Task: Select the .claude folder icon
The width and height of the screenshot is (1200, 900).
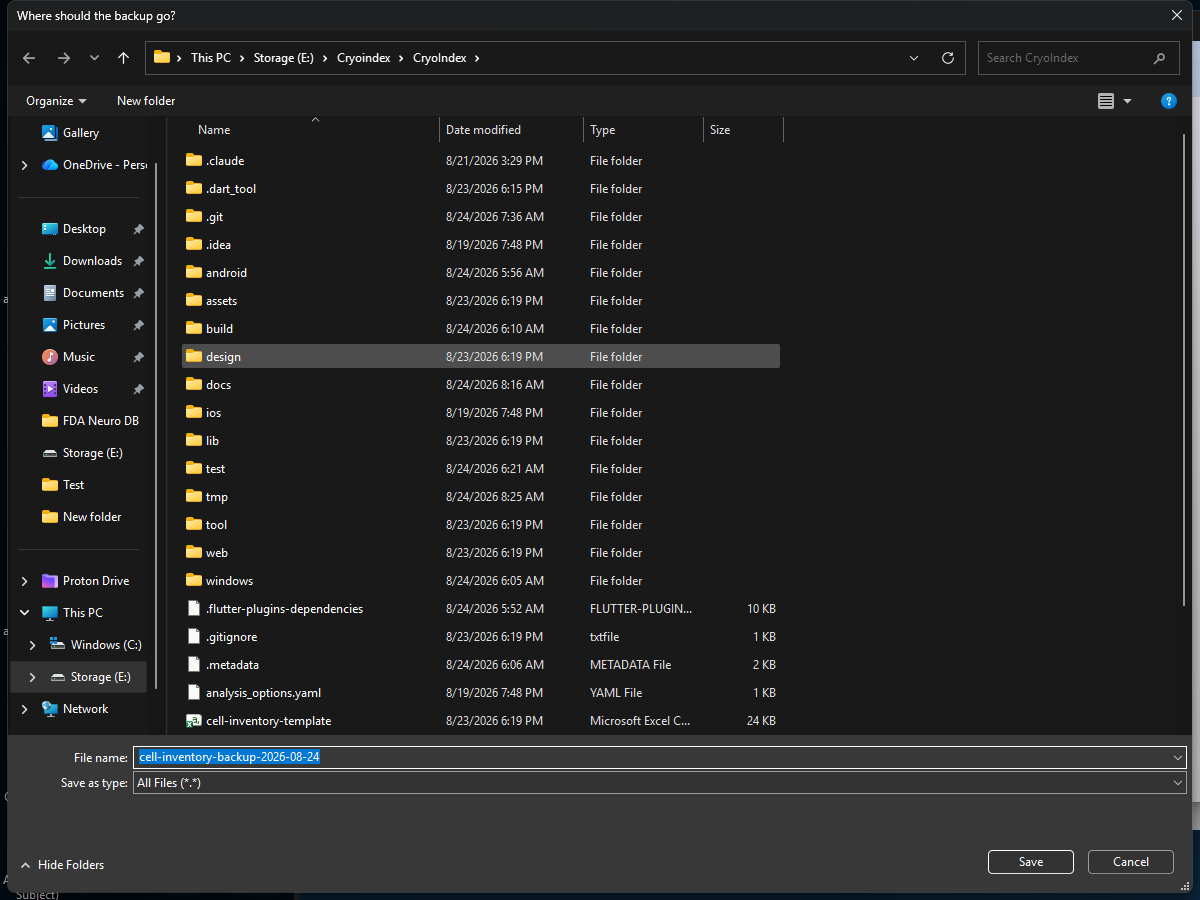Action: click(x=194, y=160)
